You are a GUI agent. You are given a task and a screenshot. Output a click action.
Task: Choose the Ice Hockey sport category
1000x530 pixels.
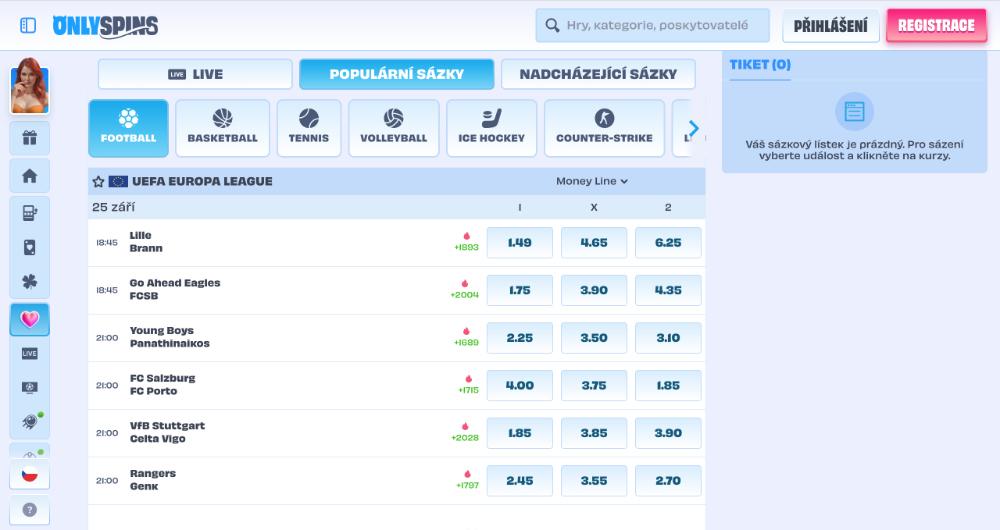(491, 128)
